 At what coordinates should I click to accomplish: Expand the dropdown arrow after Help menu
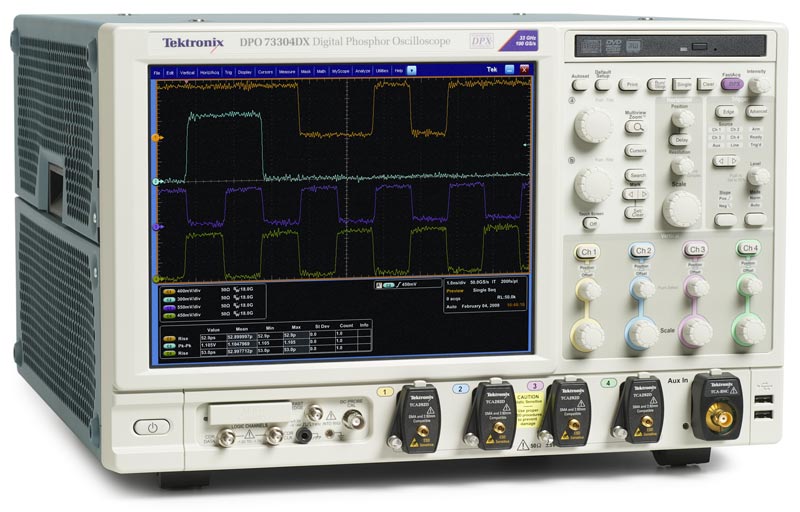(x=411, y=72)
